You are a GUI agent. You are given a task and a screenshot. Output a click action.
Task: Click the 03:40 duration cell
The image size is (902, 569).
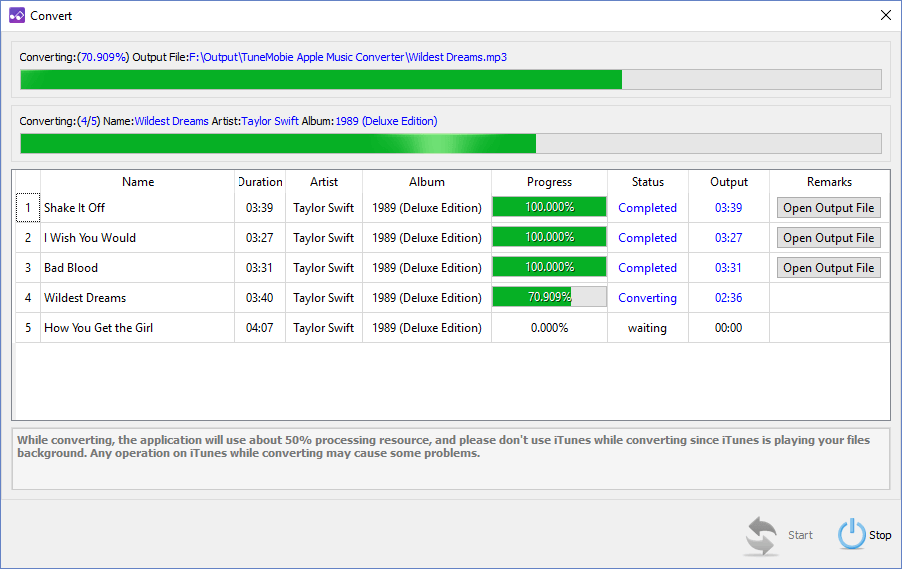259,297
